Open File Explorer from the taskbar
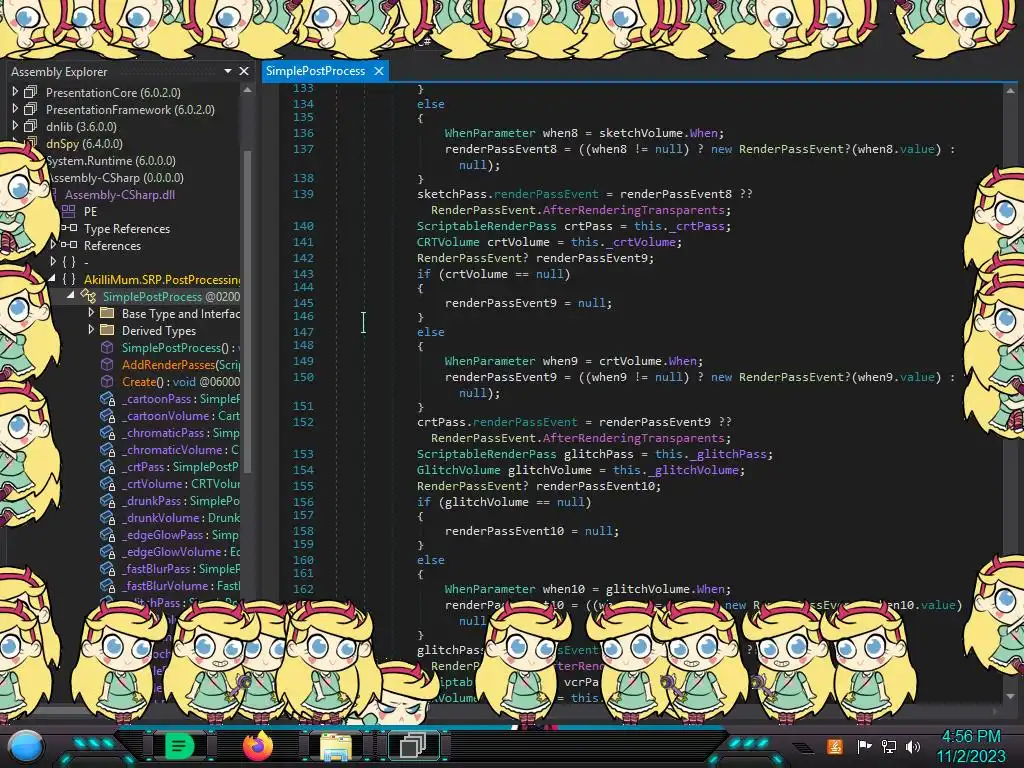The width and height of the screenshot is (1024, 768). [336, 746]
